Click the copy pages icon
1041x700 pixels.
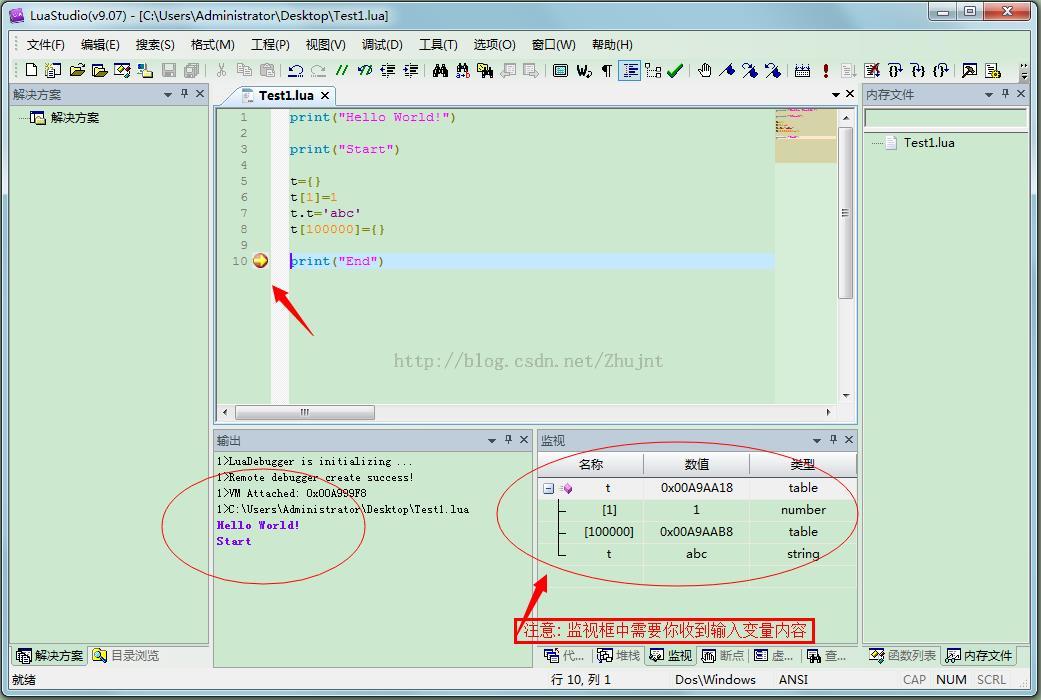(x=244, y=70)
